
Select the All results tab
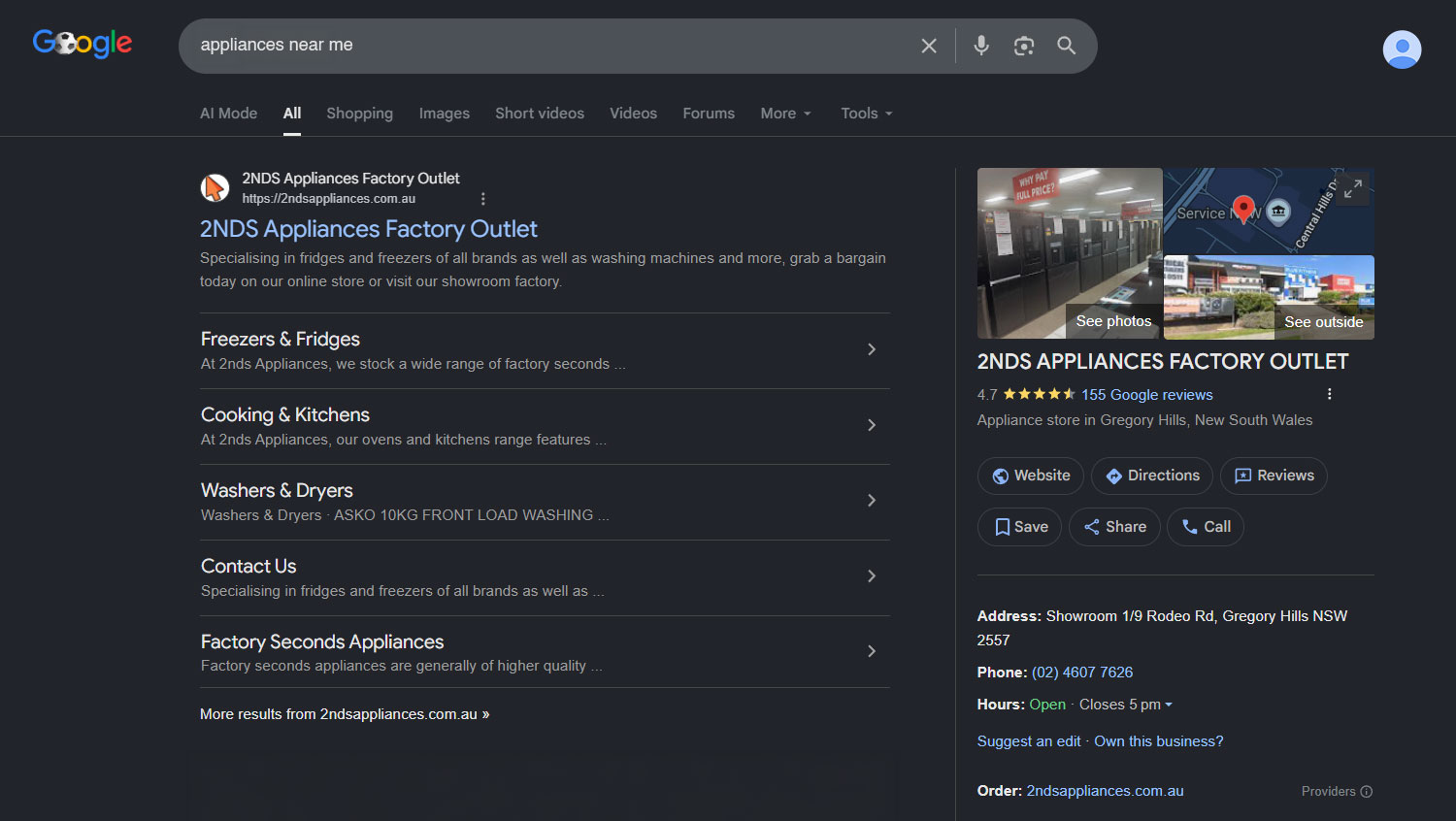tap(292, 114)
